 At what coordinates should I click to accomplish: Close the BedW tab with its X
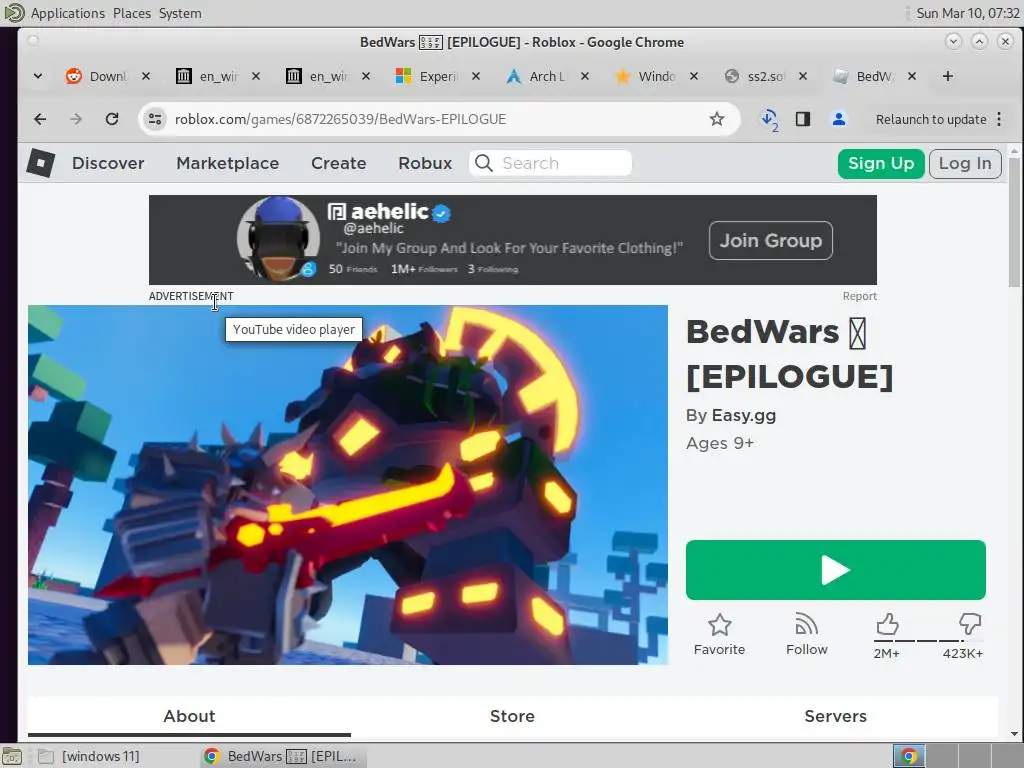912,76
